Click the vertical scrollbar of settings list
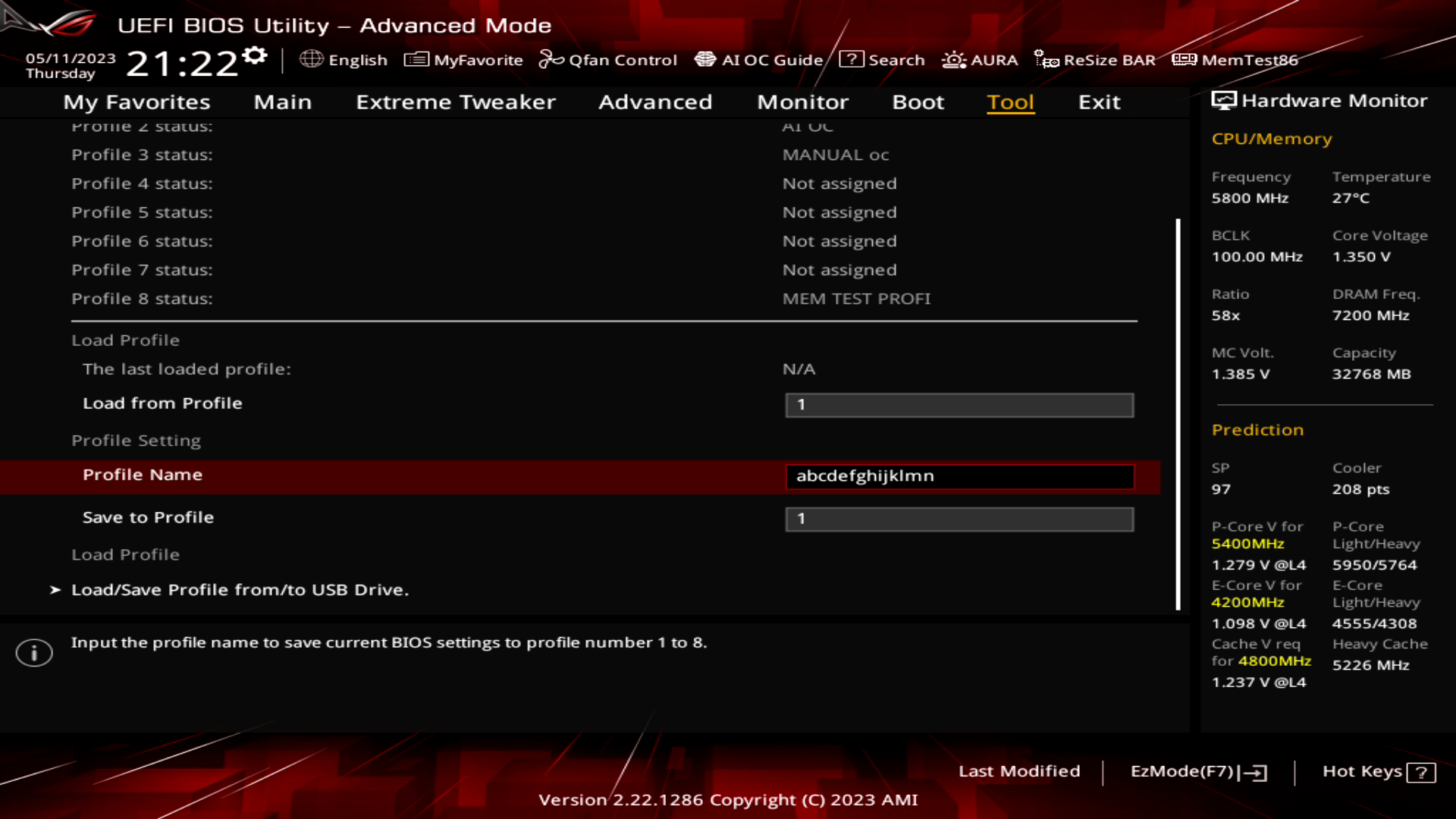1456x819 pixels. pyautogui.click(x=1178, y=414)
